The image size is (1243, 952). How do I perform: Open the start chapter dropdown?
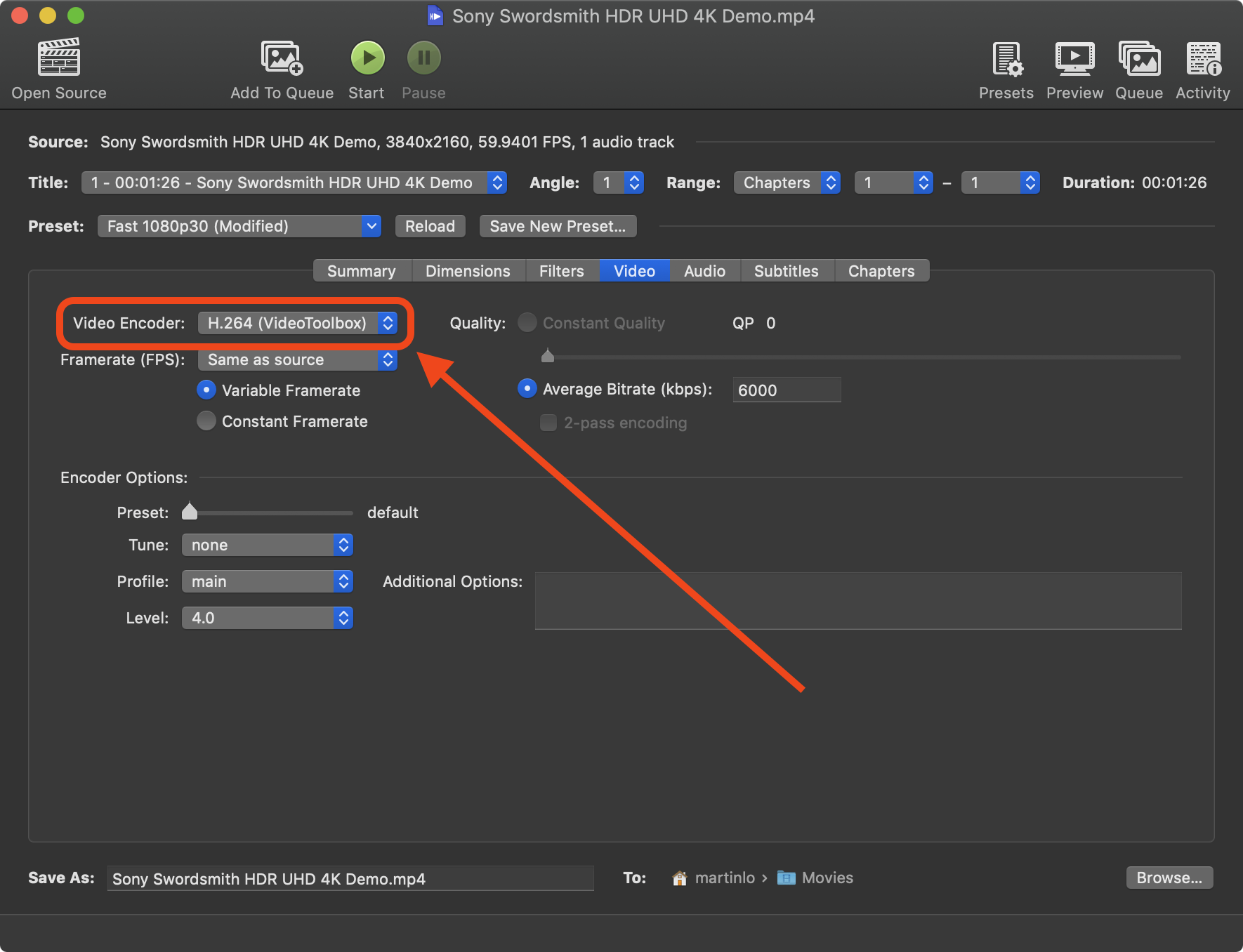point(894,183)
